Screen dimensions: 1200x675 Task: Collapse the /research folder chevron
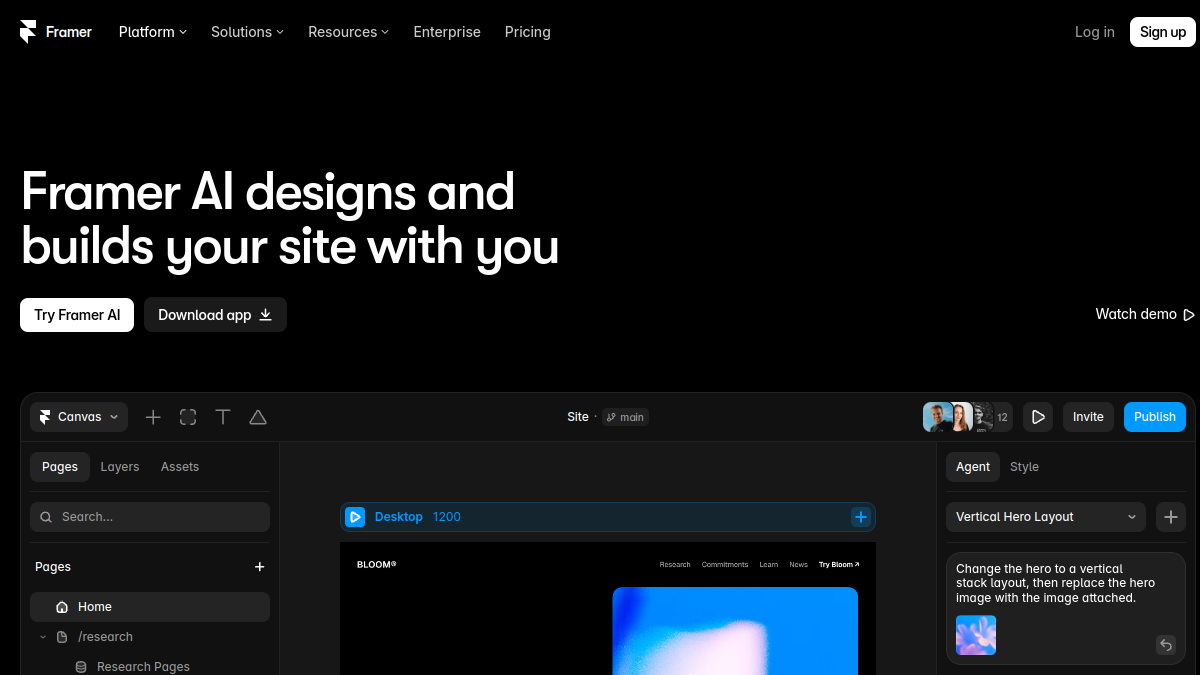point(43,637)
